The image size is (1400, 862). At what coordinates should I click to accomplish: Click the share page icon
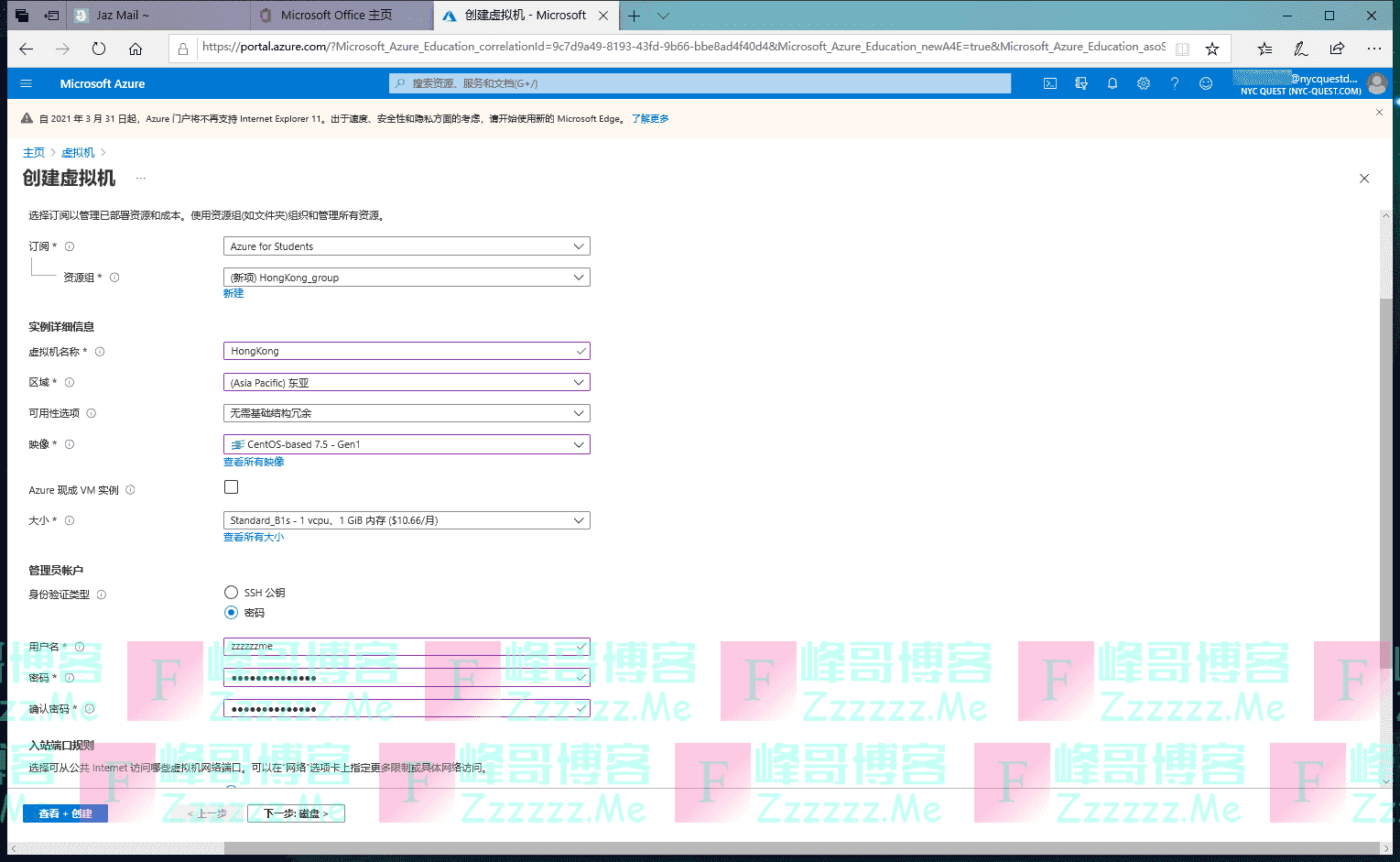(1337, 49)
